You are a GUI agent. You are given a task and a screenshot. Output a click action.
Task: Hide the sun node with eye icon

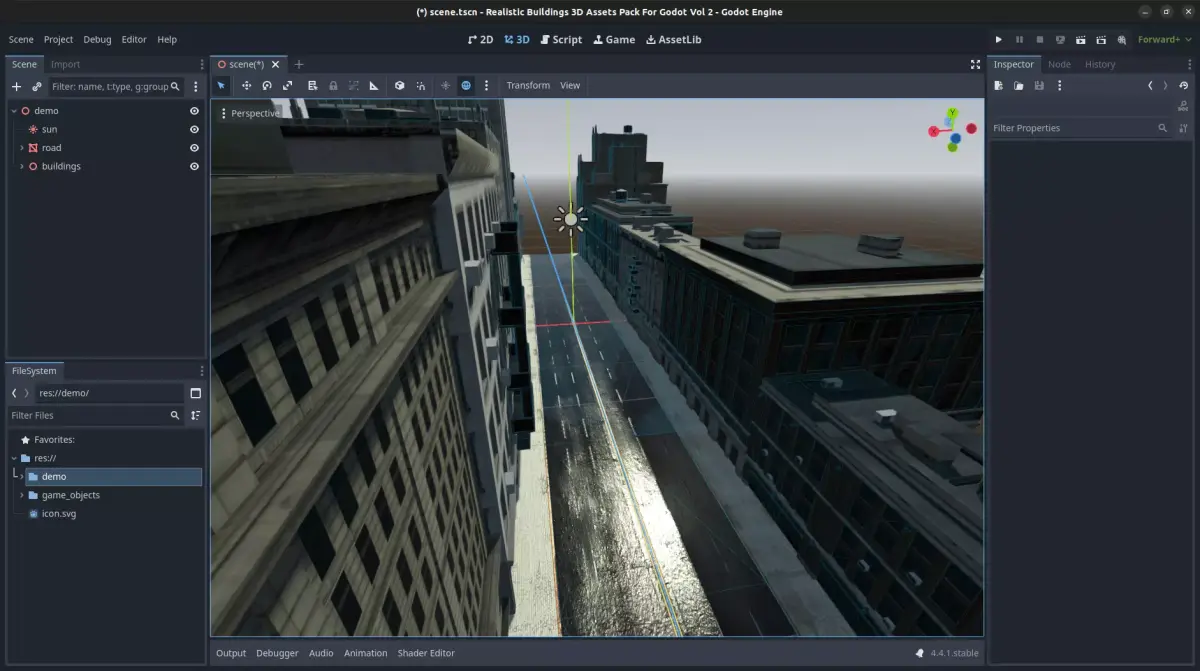(194, 129)
